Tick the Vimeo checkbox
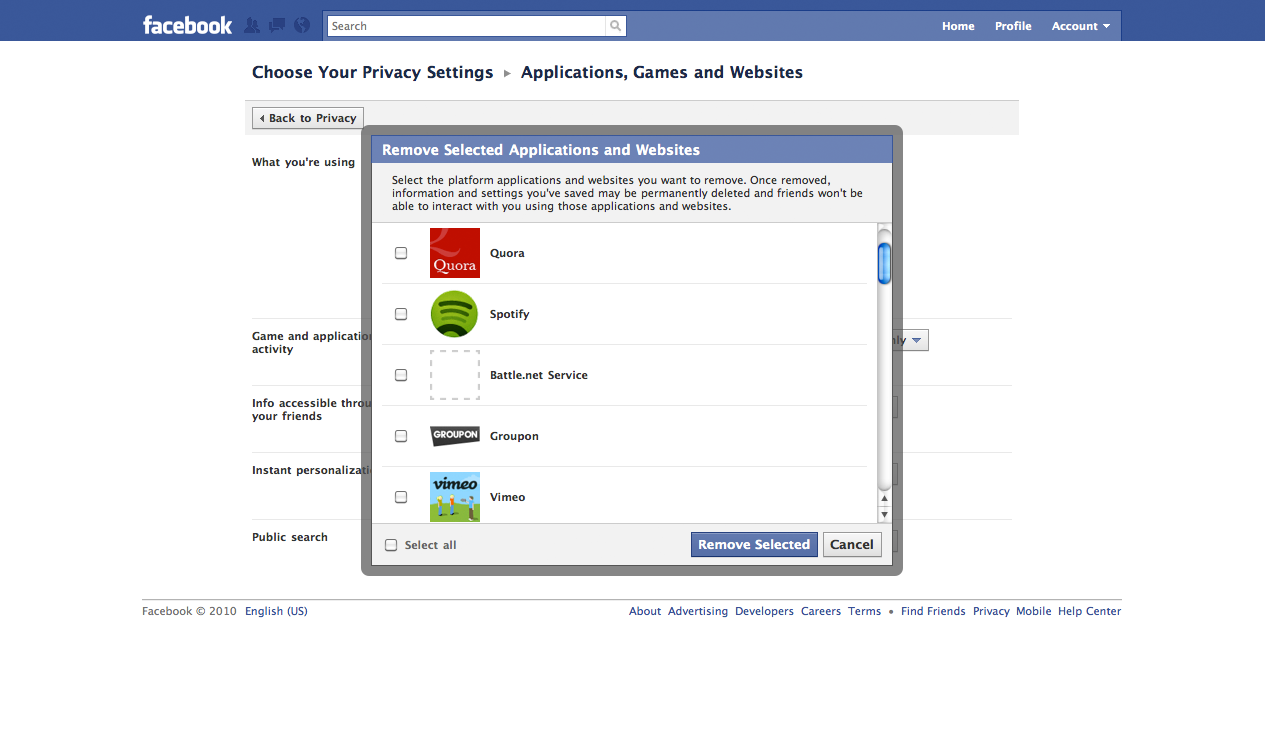This screenshot has width=1265, height=750. (x=401, y=497)
